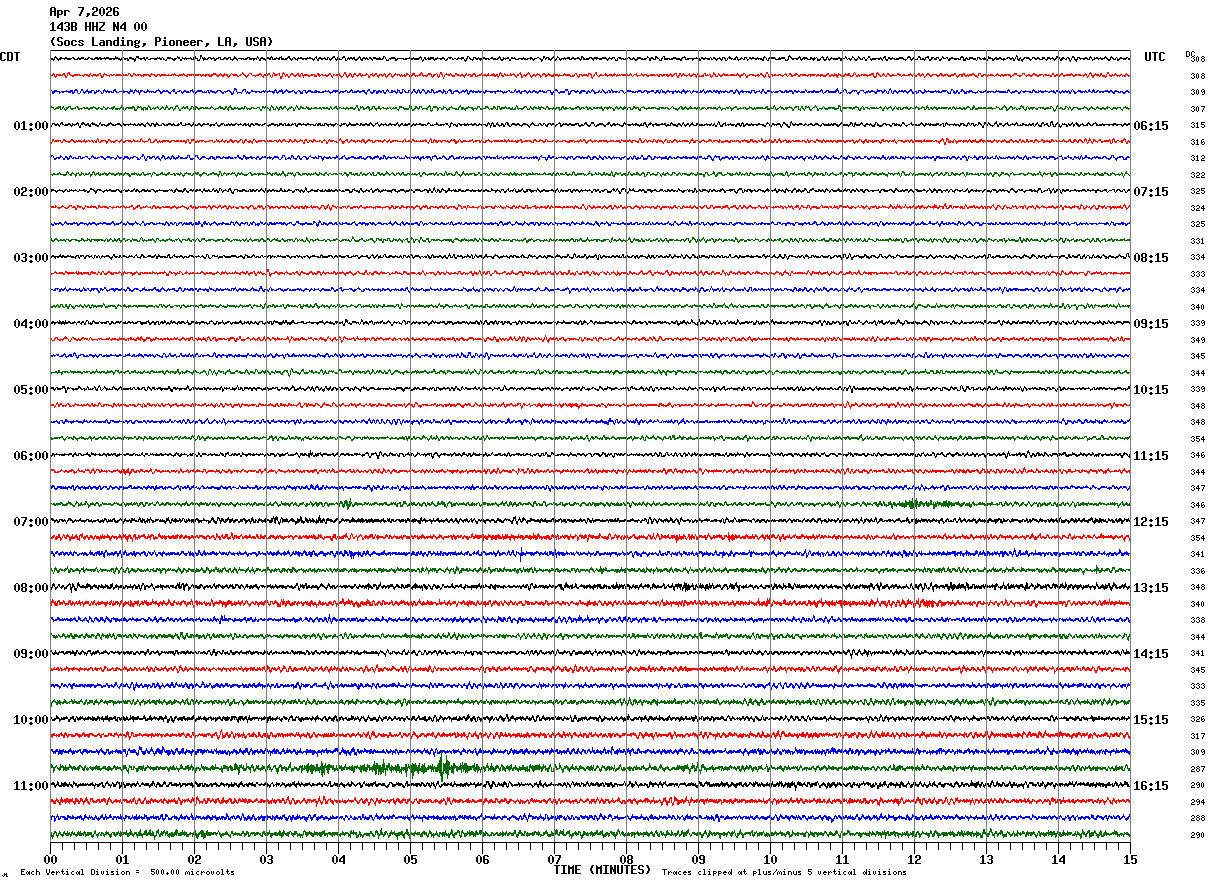Select DC offset value "316"

click(x=1197, y=142)
